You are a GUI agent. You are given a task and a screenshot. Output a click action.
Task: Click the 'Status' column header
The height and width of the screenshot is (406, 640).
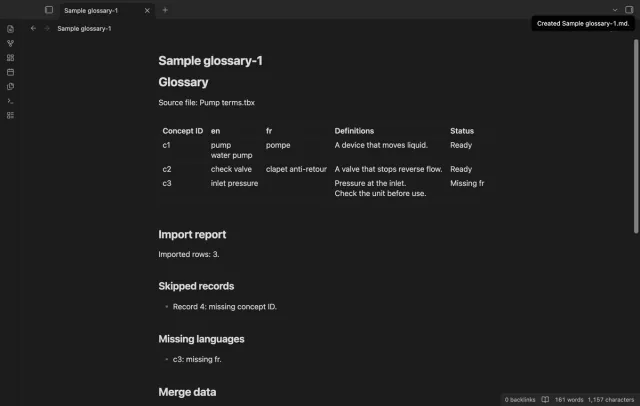(x=462, y=131)
